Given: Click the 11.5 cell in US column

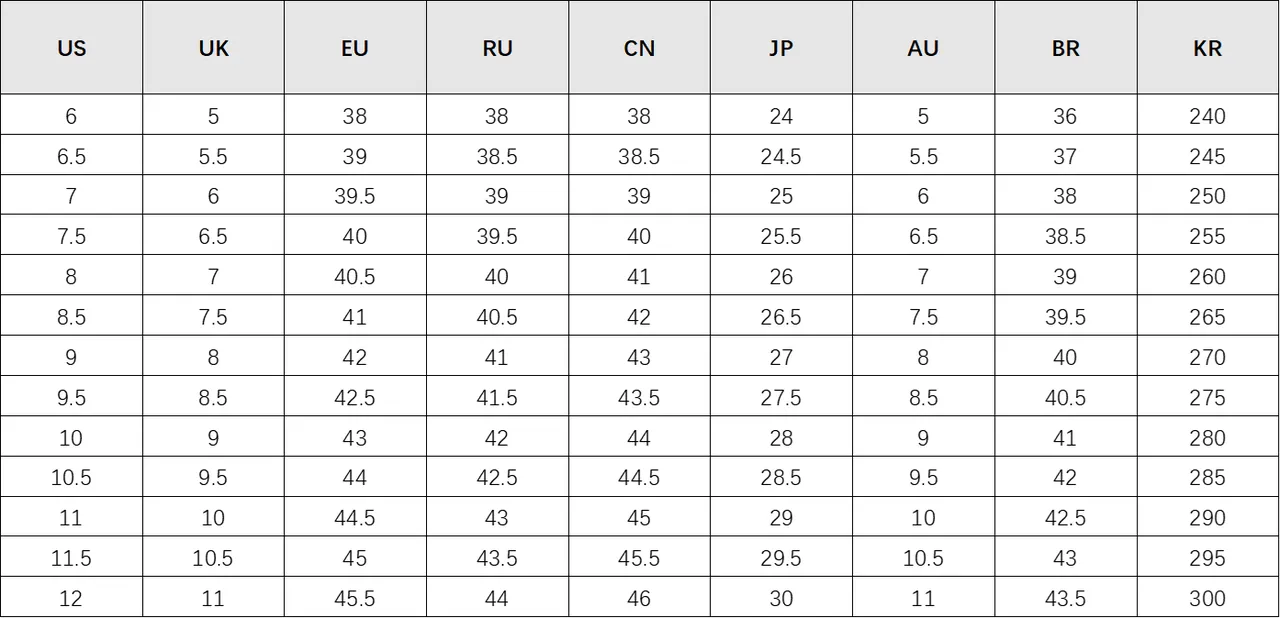Looking at the screenshot, I should click(x=71, y=558).
